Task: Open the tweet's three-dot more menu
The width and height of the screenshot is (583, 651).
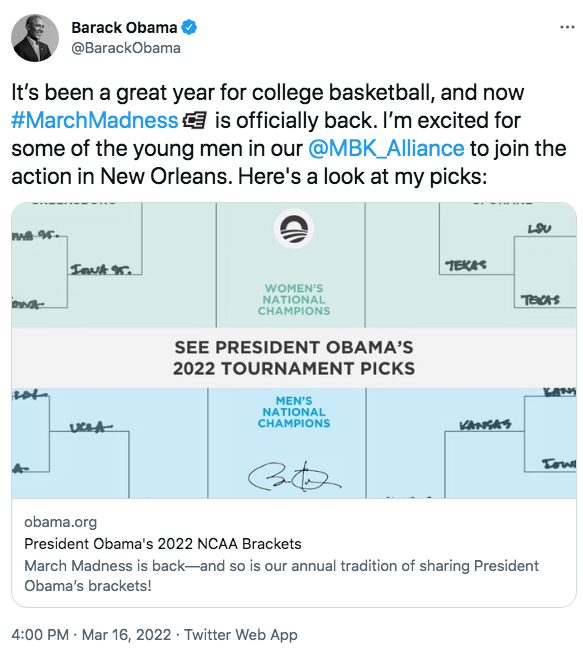Action: [x=567, y=27]
